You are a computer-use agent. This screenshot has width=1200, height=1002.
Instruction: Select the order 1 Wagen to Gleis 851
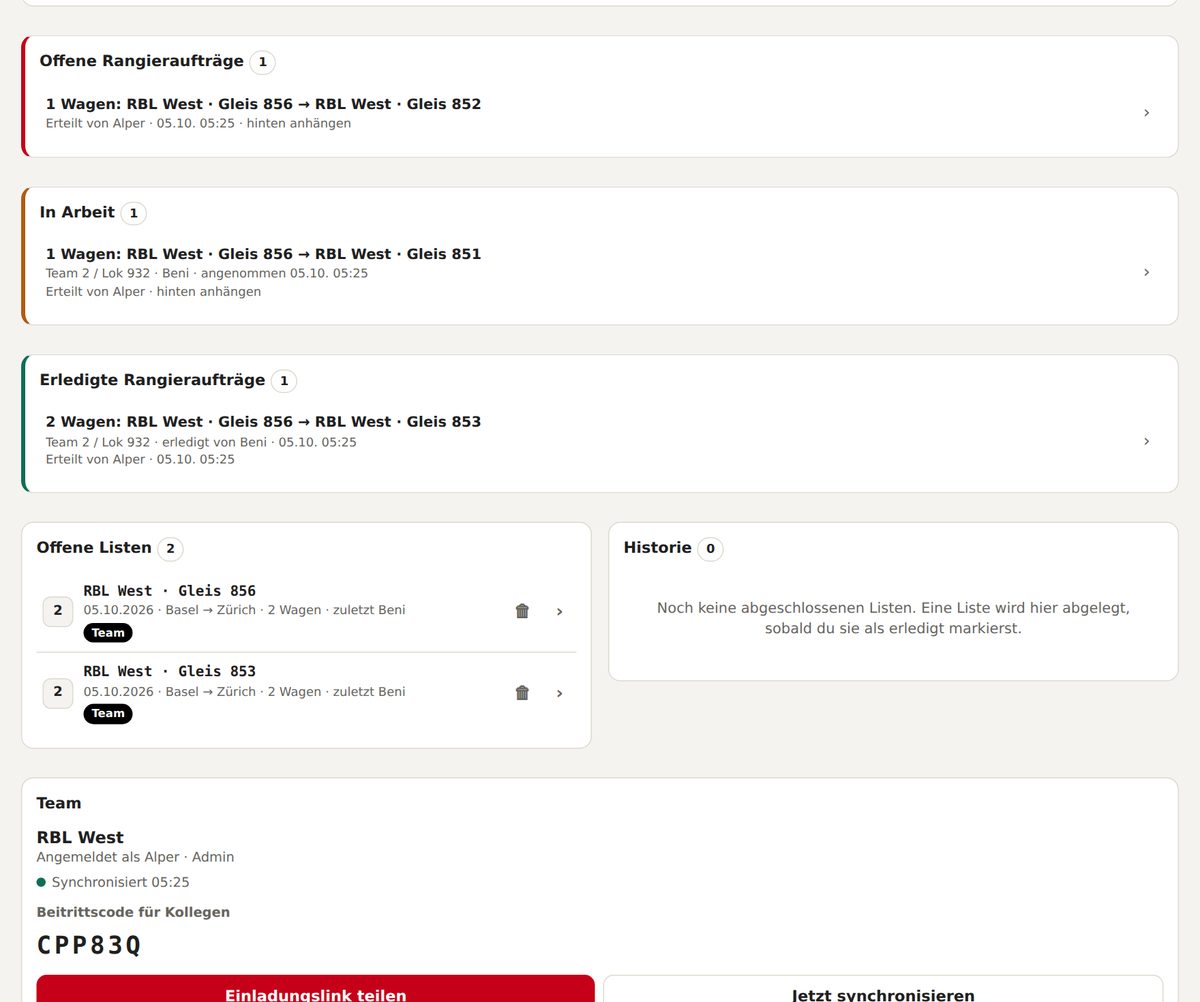pos(599,272)
